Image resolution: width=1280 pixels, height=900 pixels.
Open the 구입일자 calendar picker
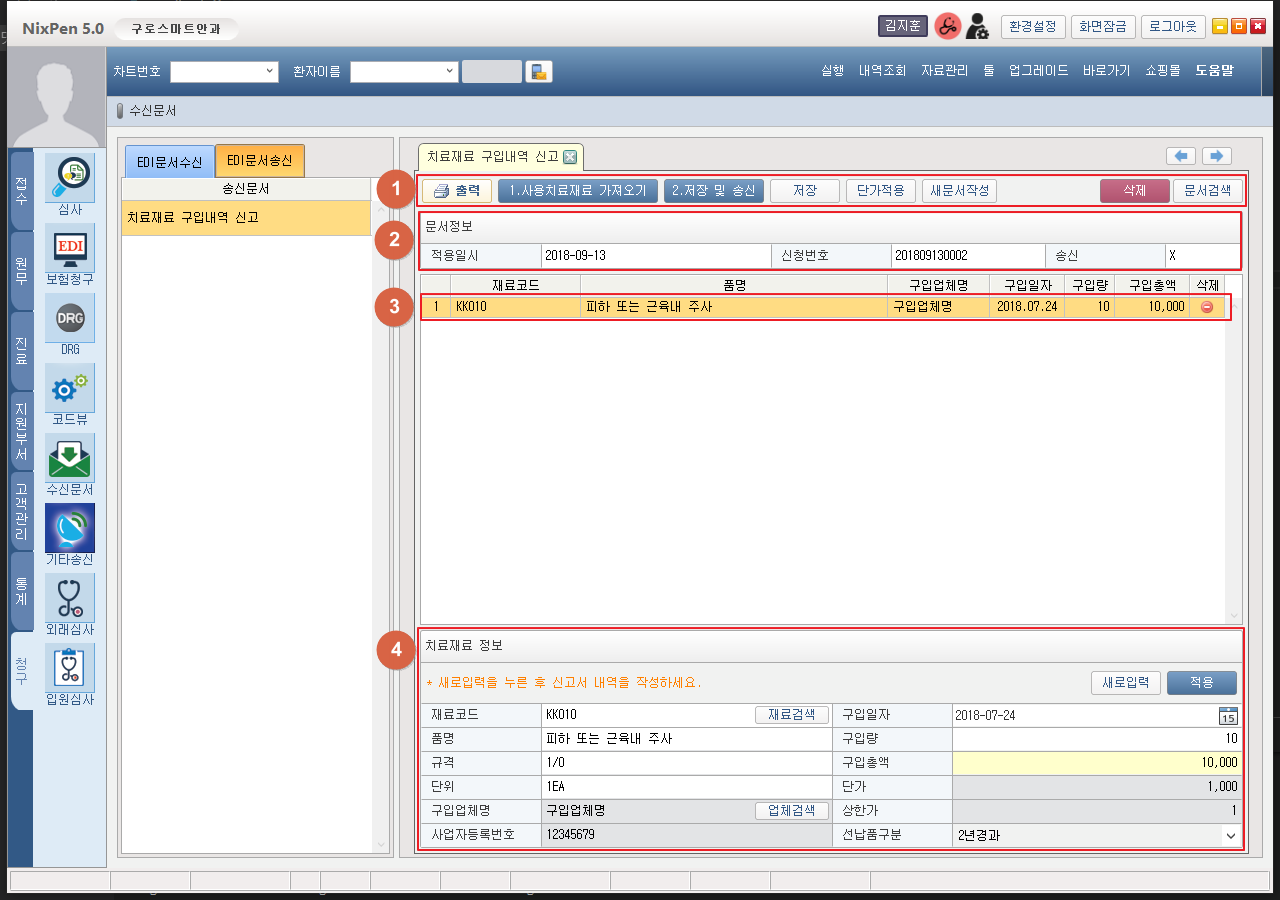(1228, 715)
